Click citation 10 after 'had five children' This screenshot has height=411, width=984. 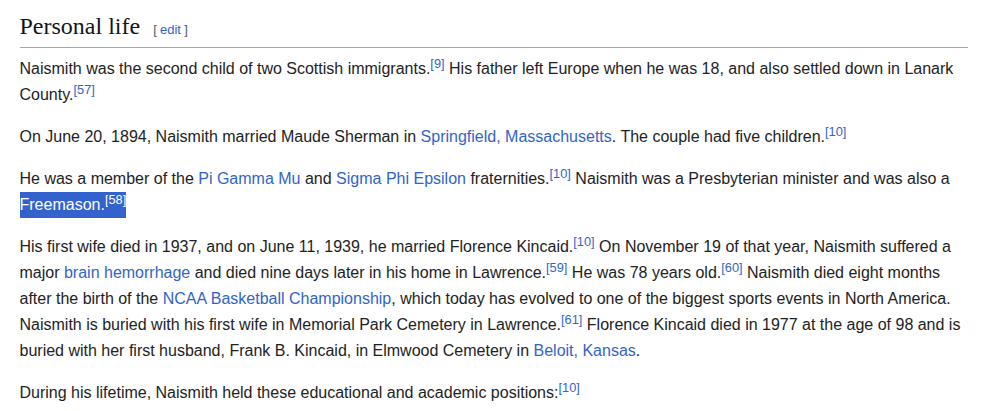[x=836, y=132]
